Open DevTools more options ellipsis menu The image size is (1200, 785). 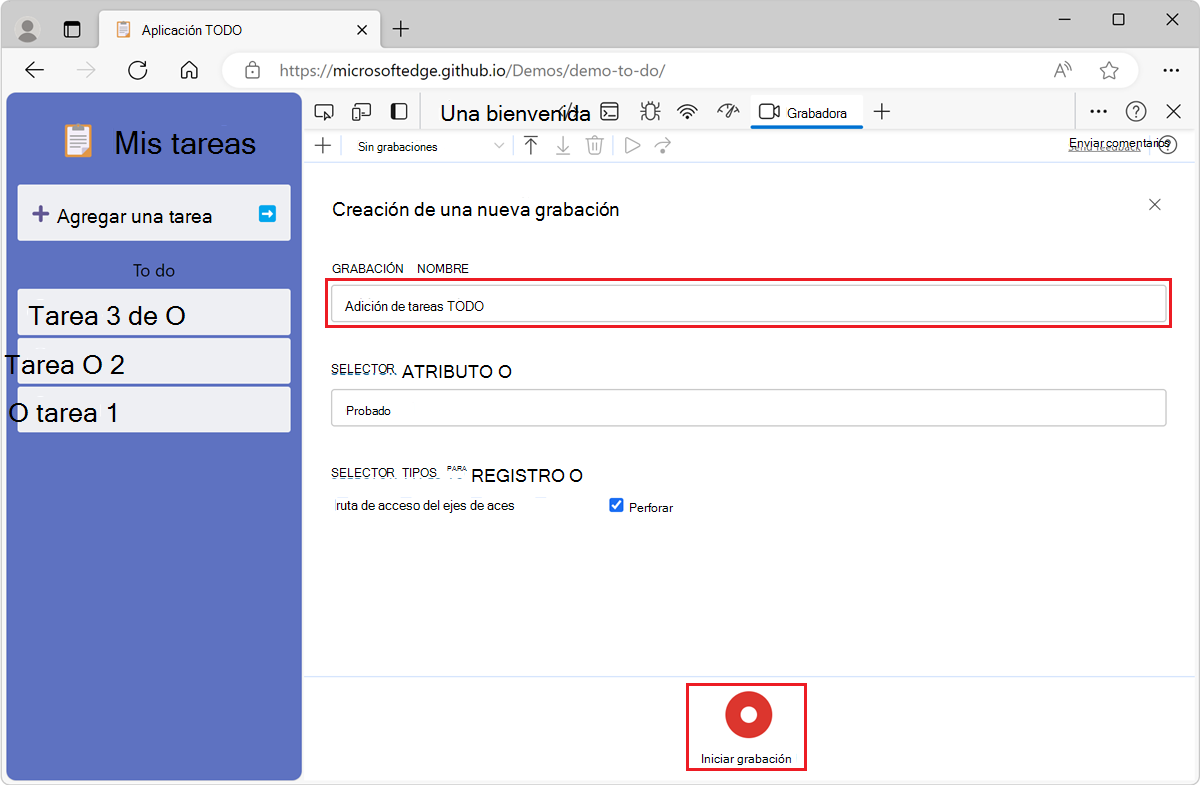point(1098,112)
